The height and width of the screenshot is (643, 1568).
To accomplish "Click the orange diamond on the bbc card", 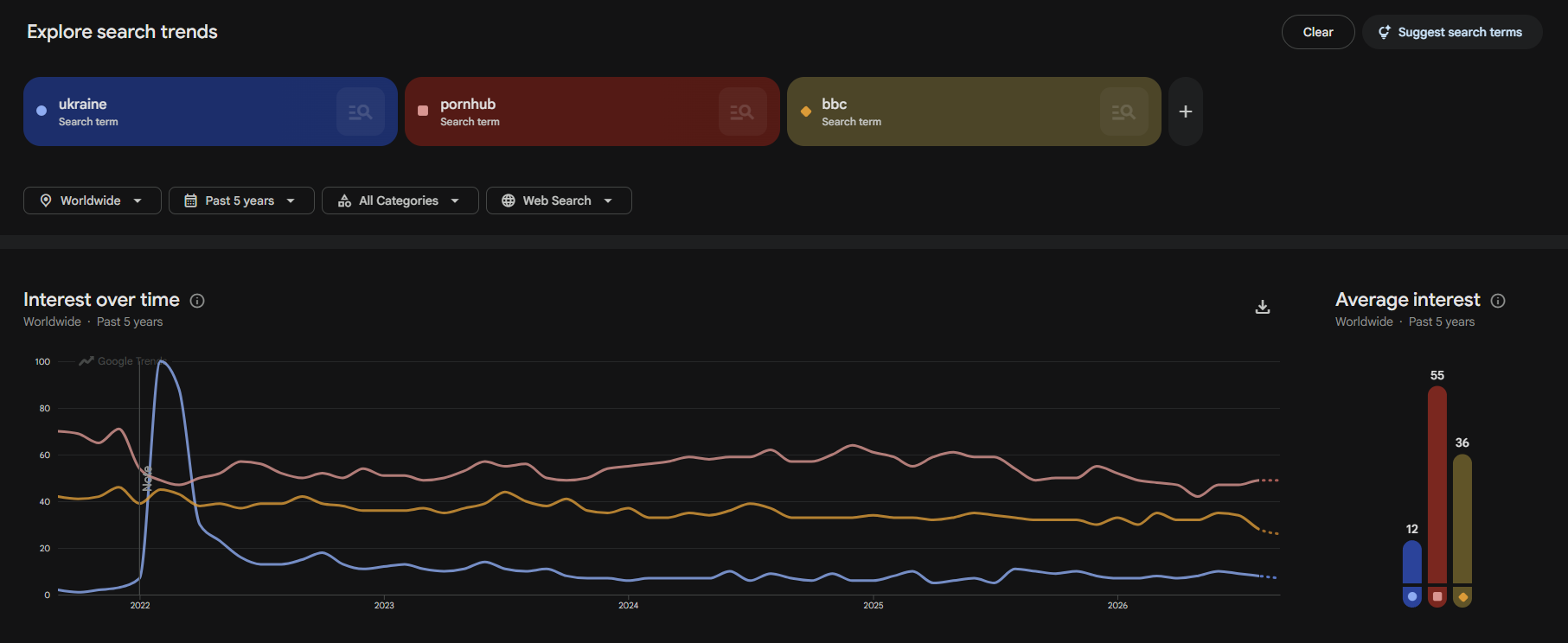I will click(x=806, y=111).
